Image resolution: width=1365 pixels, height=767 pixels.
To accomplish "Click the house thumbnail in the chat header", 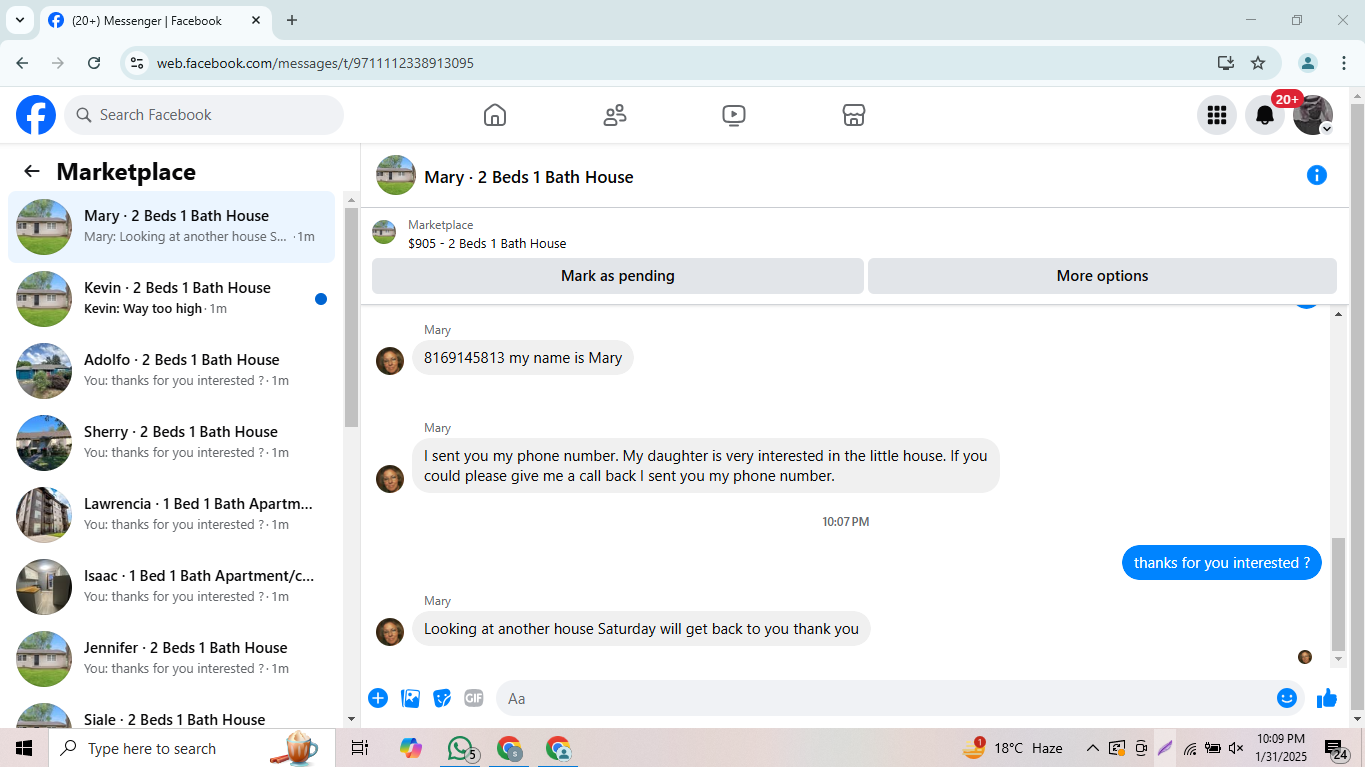I will (396, 175).
